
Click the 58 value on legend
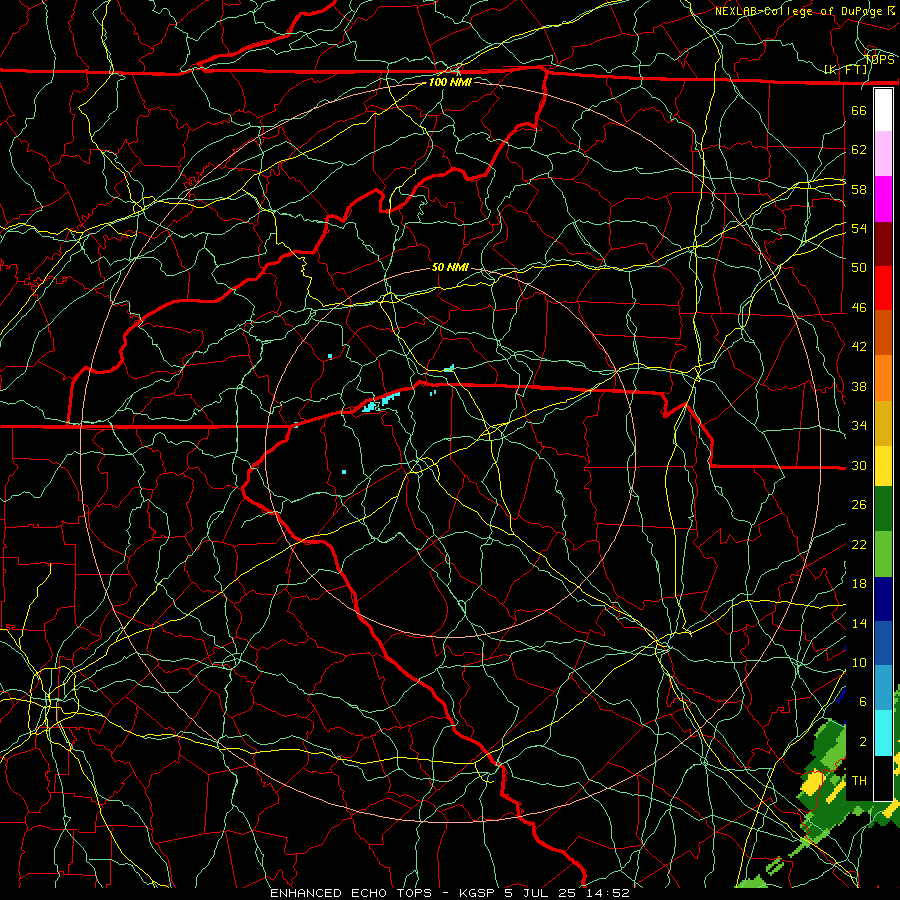click(x=859, y=189)
